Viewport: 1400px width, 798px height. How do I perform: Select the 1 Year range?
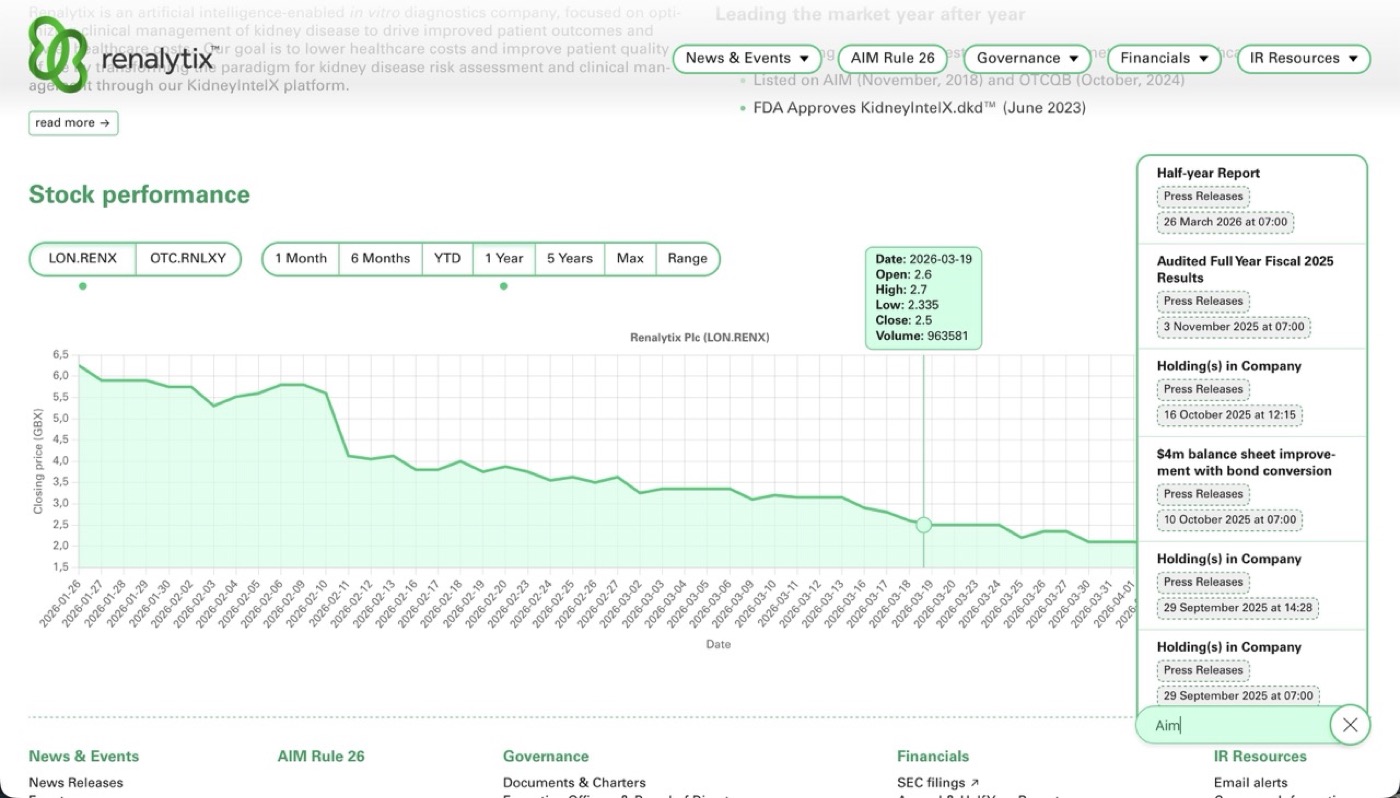504,258
